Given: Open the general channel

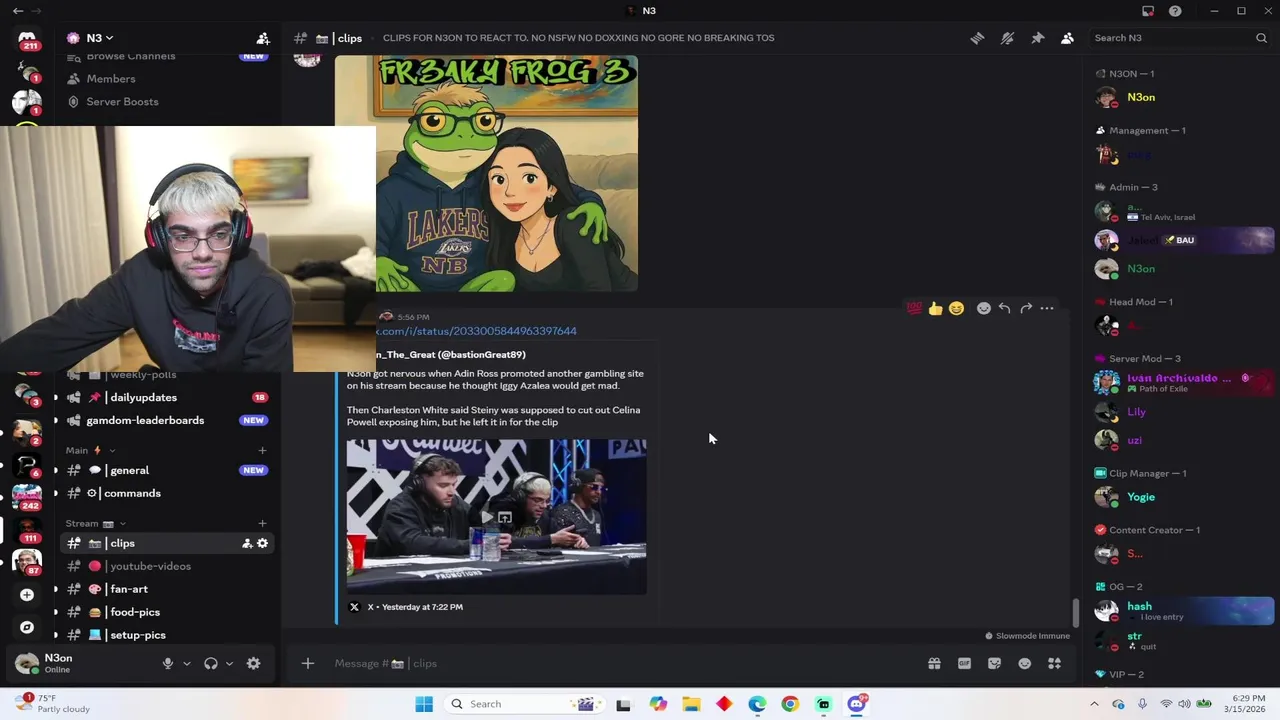Looking at the screenshot, I should [129, 470].
